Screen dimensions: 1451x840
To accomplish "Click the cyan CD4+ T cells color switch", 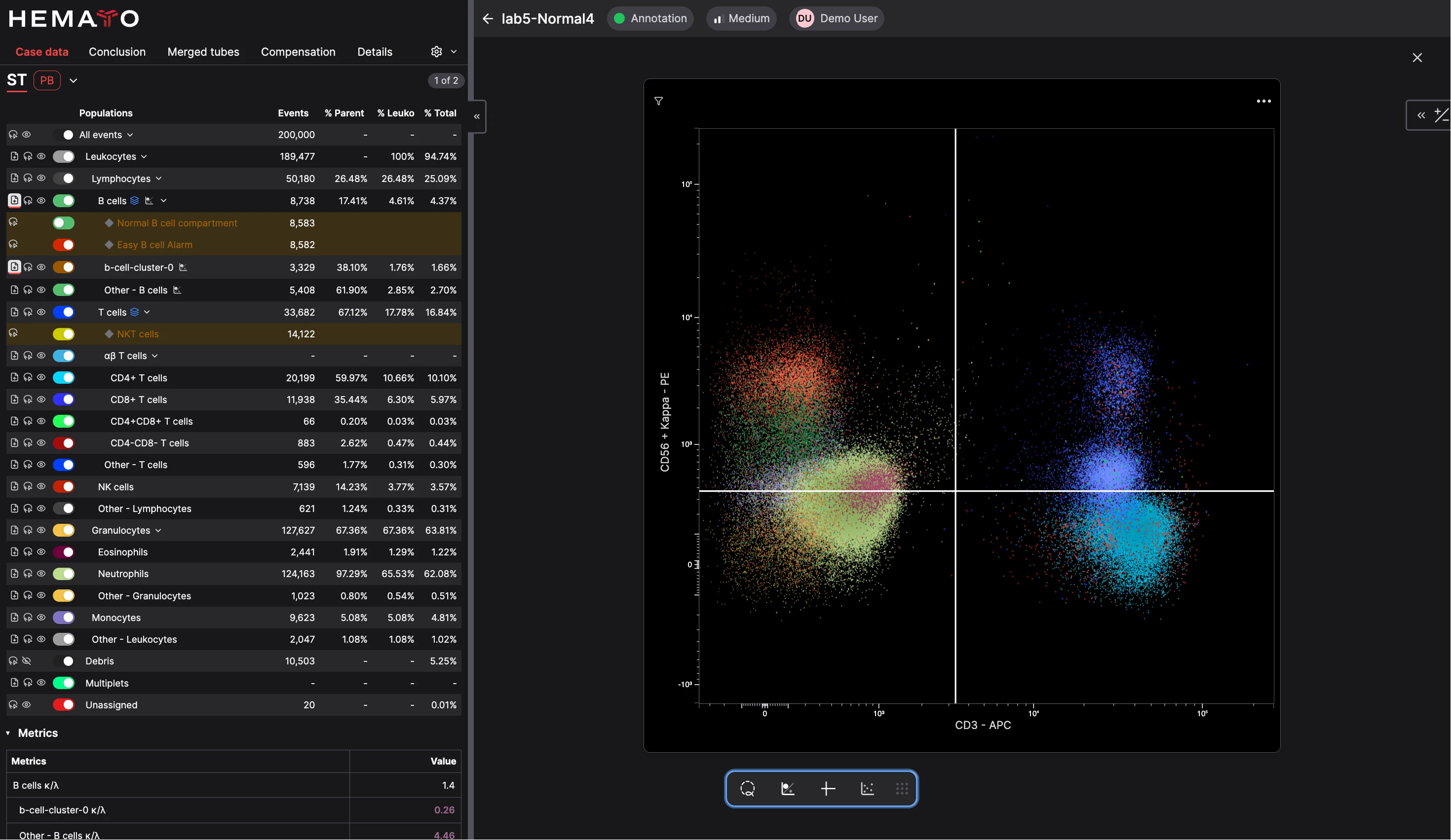I will click(63, 378).
